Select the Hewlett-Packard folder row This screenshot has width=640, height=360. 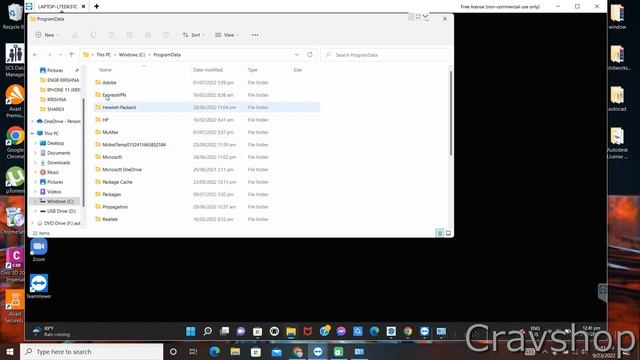click(x=207, y=107)
